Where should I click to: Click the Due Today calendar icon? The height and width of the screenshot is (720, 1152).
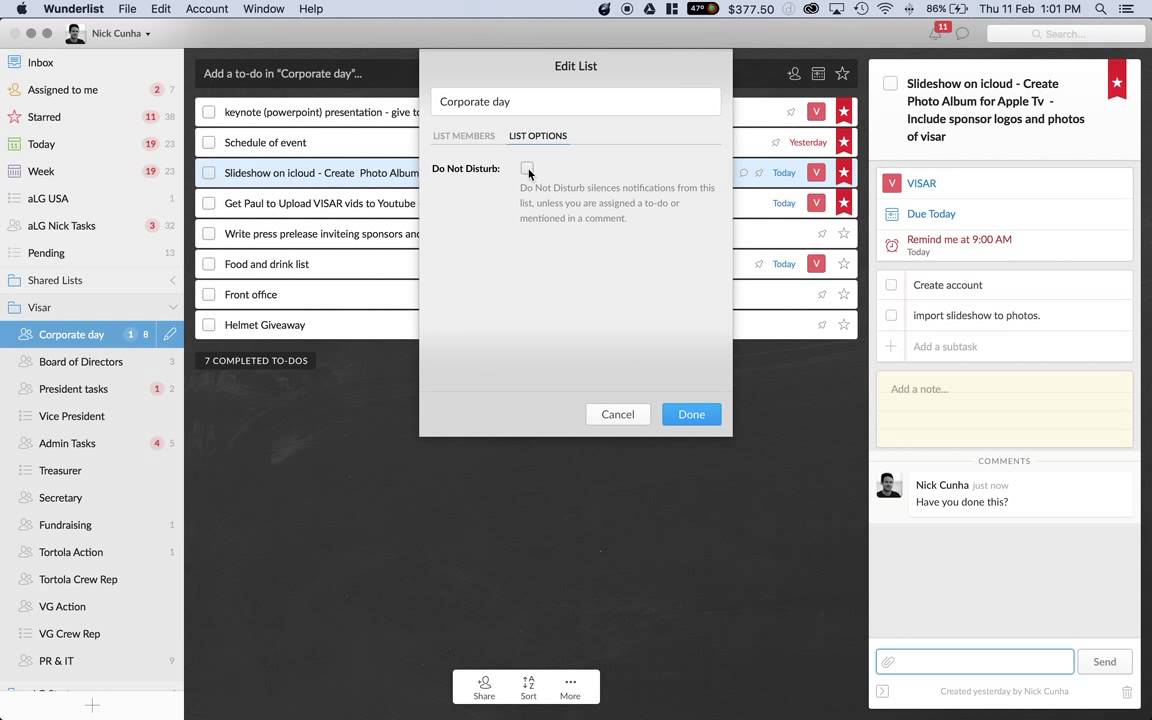891,214
